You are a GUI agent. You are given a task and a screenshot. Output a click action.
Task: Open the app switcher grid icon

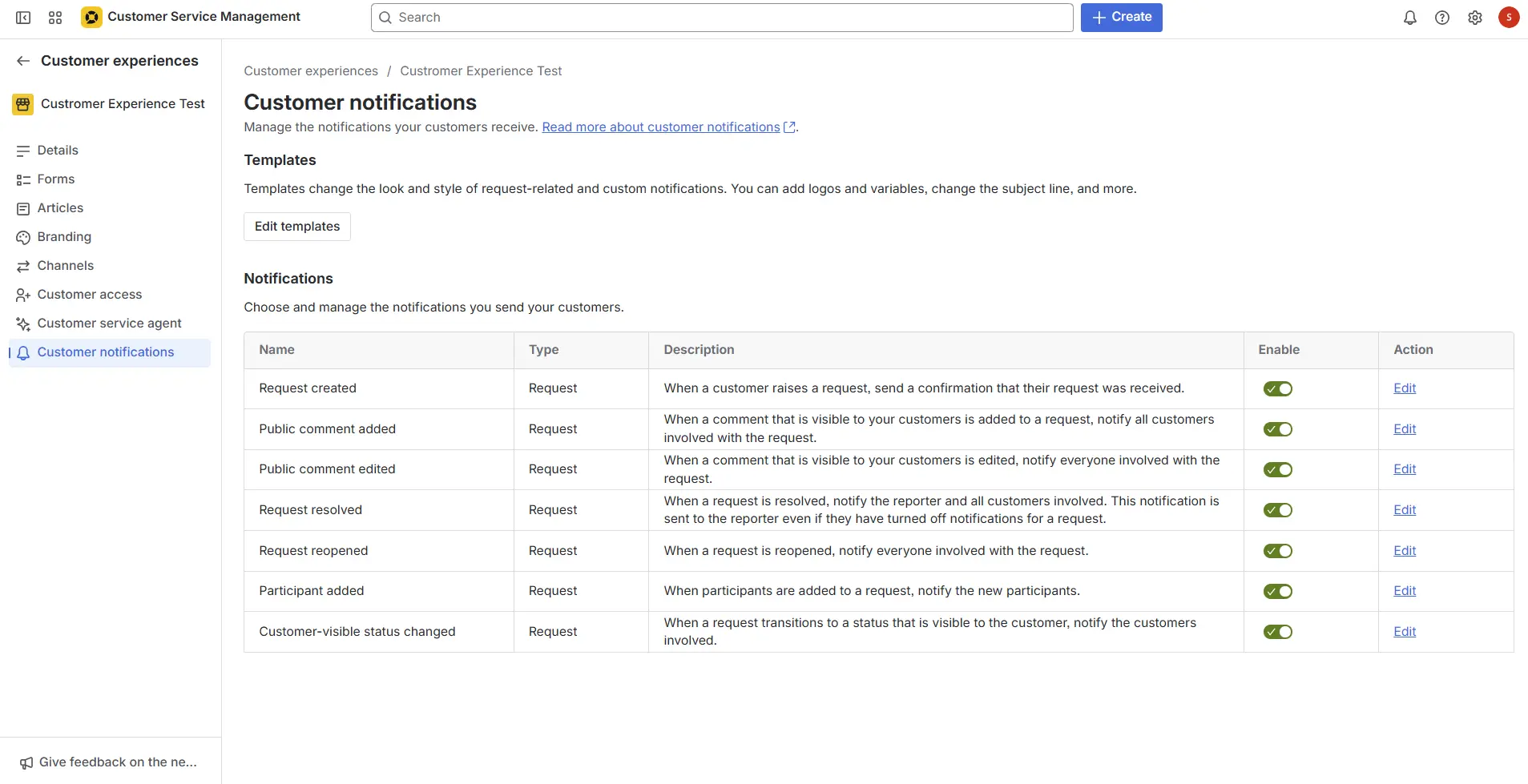55,18
